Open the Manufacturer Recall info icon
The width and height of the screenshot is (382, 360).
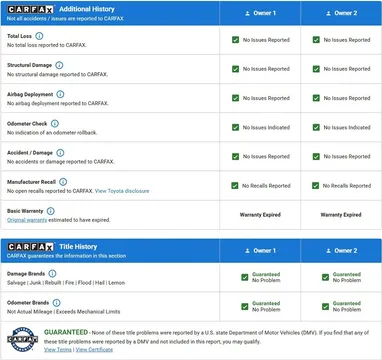click(x=63, y=182)
